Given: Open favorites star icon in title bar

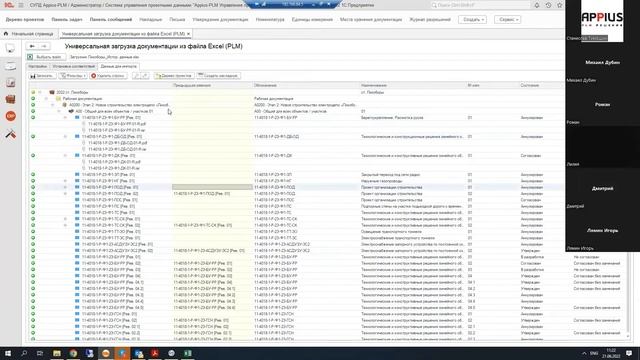Looking at the screenshot, I should point(560,5).
